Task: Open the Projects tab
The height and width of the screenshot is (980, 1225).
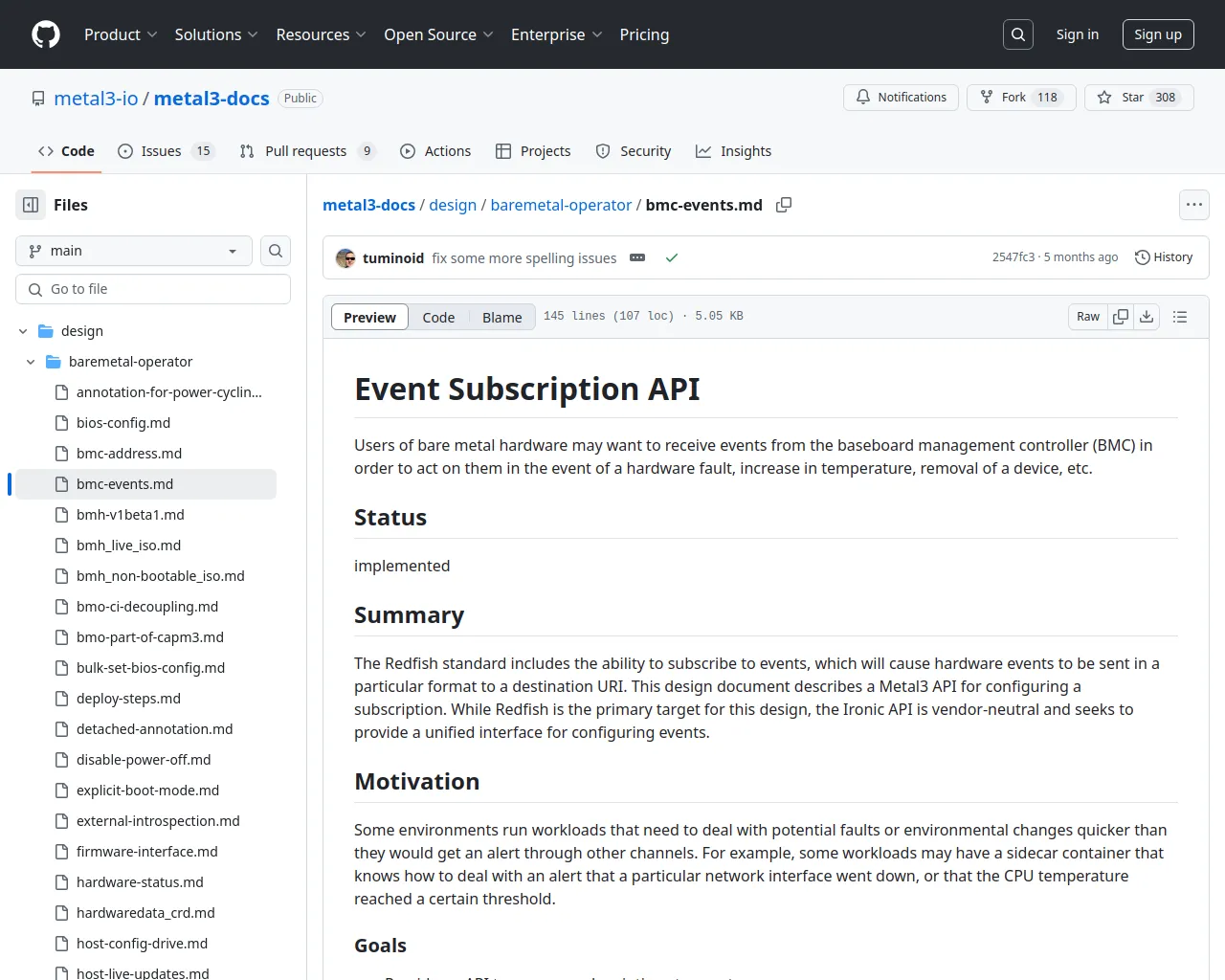Action: 533,151
